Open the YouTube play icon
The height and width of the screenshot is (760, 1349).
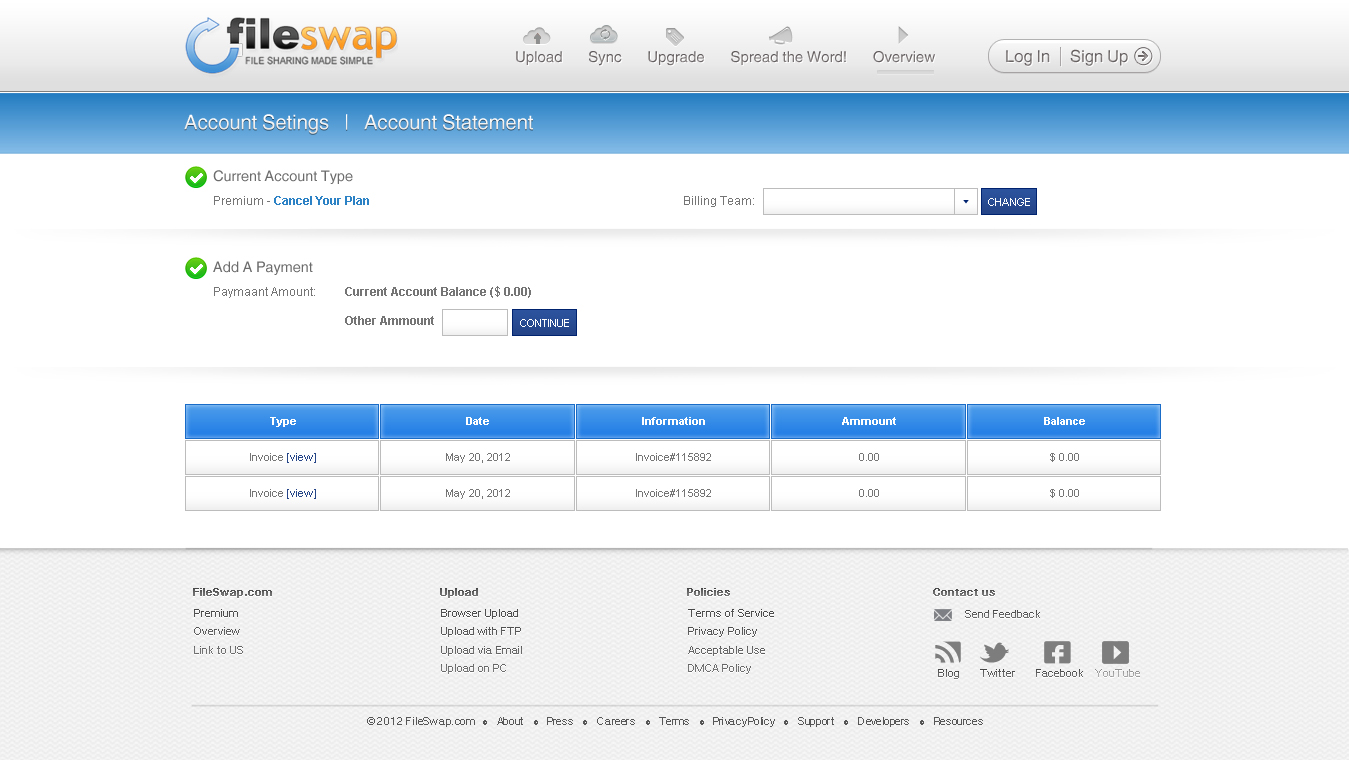[x=1115, y=653]
